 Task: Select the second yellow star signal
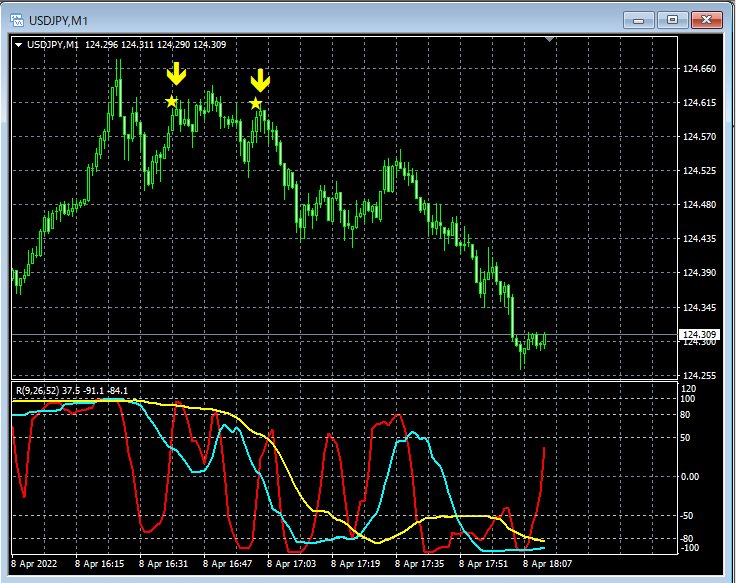pos(255,103)
